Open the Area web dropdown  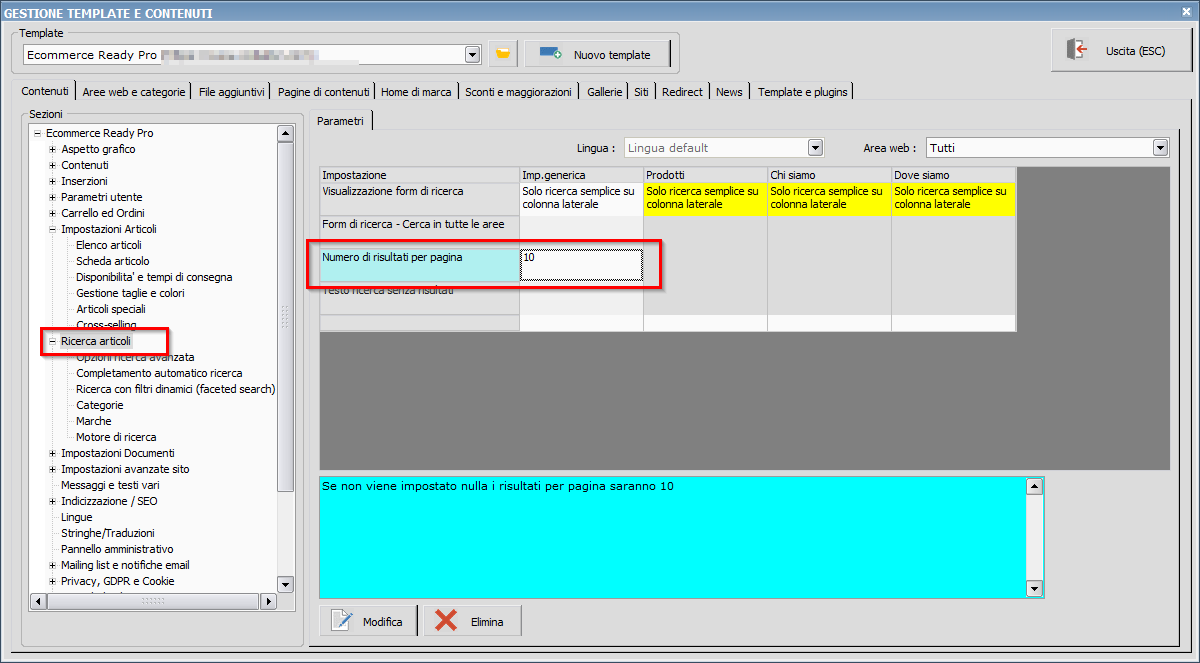click(1160, 148)
